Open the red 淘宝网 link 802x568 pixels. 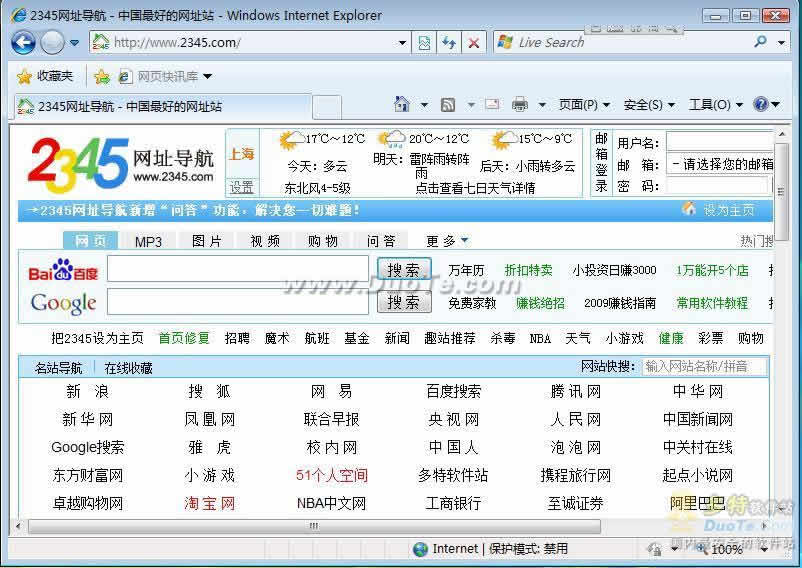pyautogui.click(x=210, y=504)
